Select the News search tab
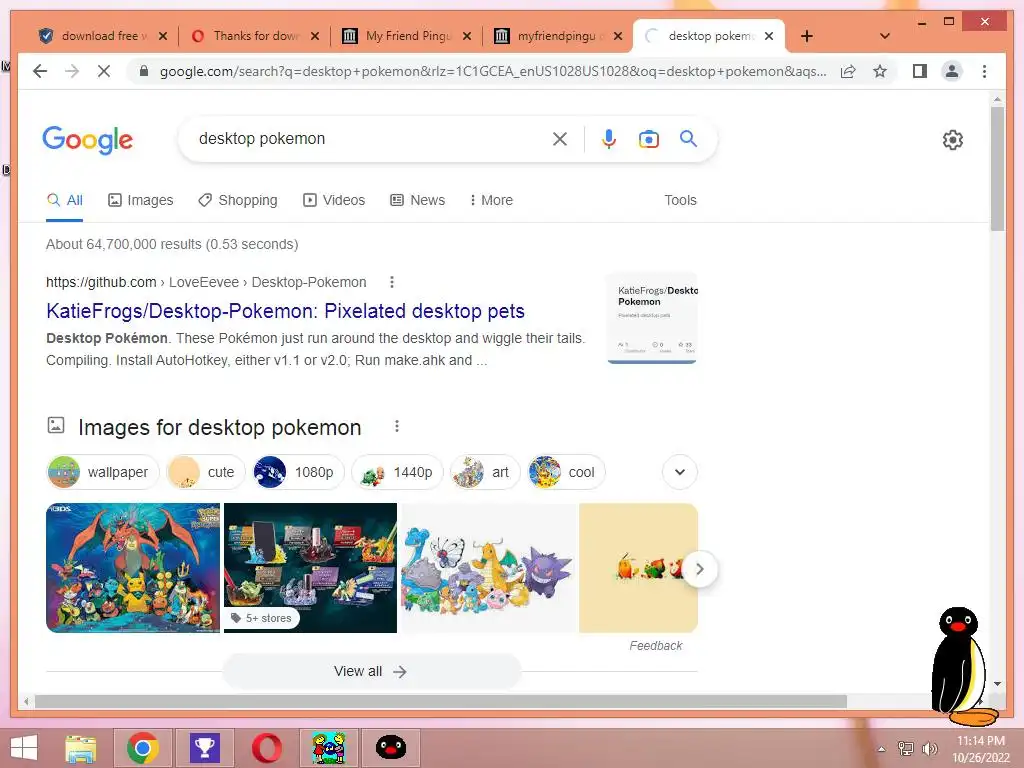1024x768 pixels. pos(417,200)
